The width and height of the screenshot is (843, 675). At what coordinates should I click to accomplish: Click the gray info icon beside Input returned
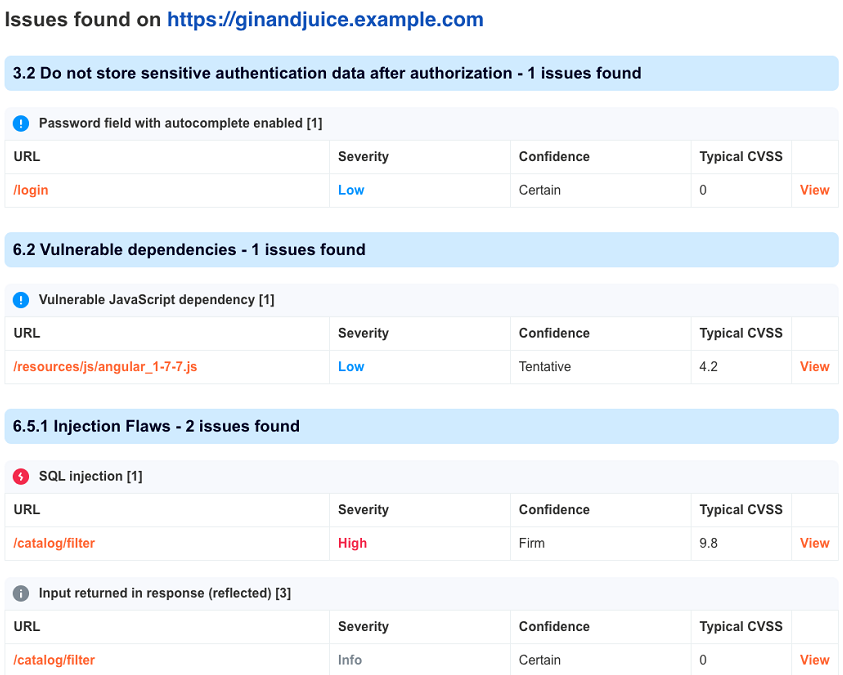pyautogui.click(x=21, y=593)
